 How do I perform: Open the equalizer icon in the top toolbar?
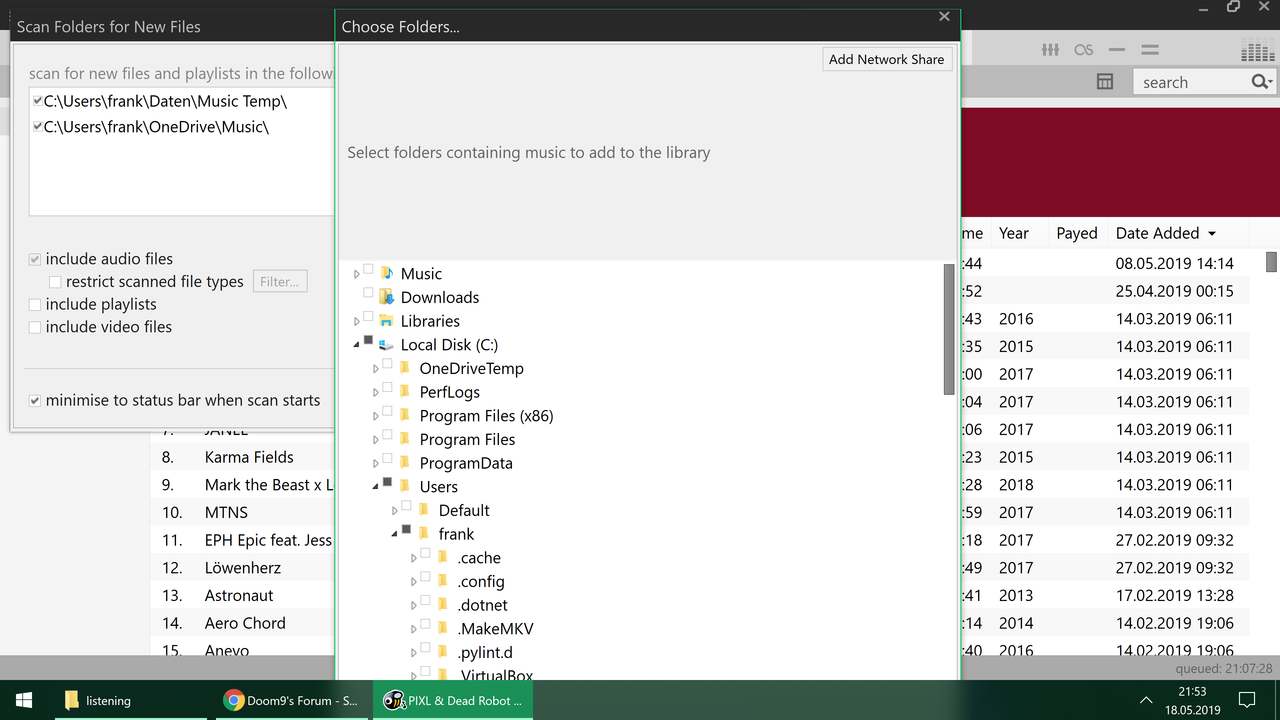pyautogui.click(x=1051, y=49)
